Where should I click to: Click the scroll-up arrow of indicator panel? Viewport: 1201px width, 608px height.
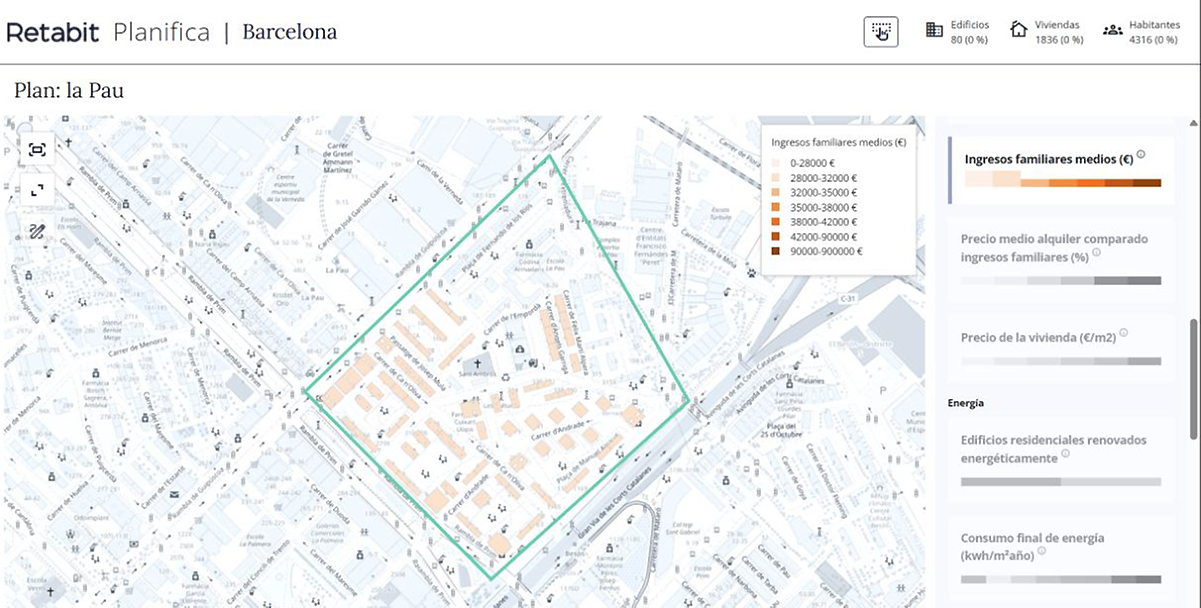1192,122
